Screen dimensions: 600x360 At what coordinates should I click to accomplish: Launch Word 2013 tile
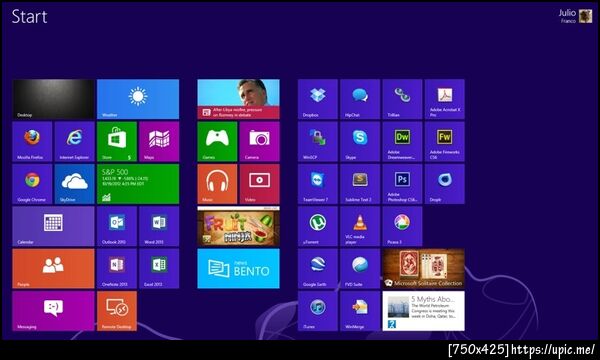pyautogui.click(x=159, y=226)
